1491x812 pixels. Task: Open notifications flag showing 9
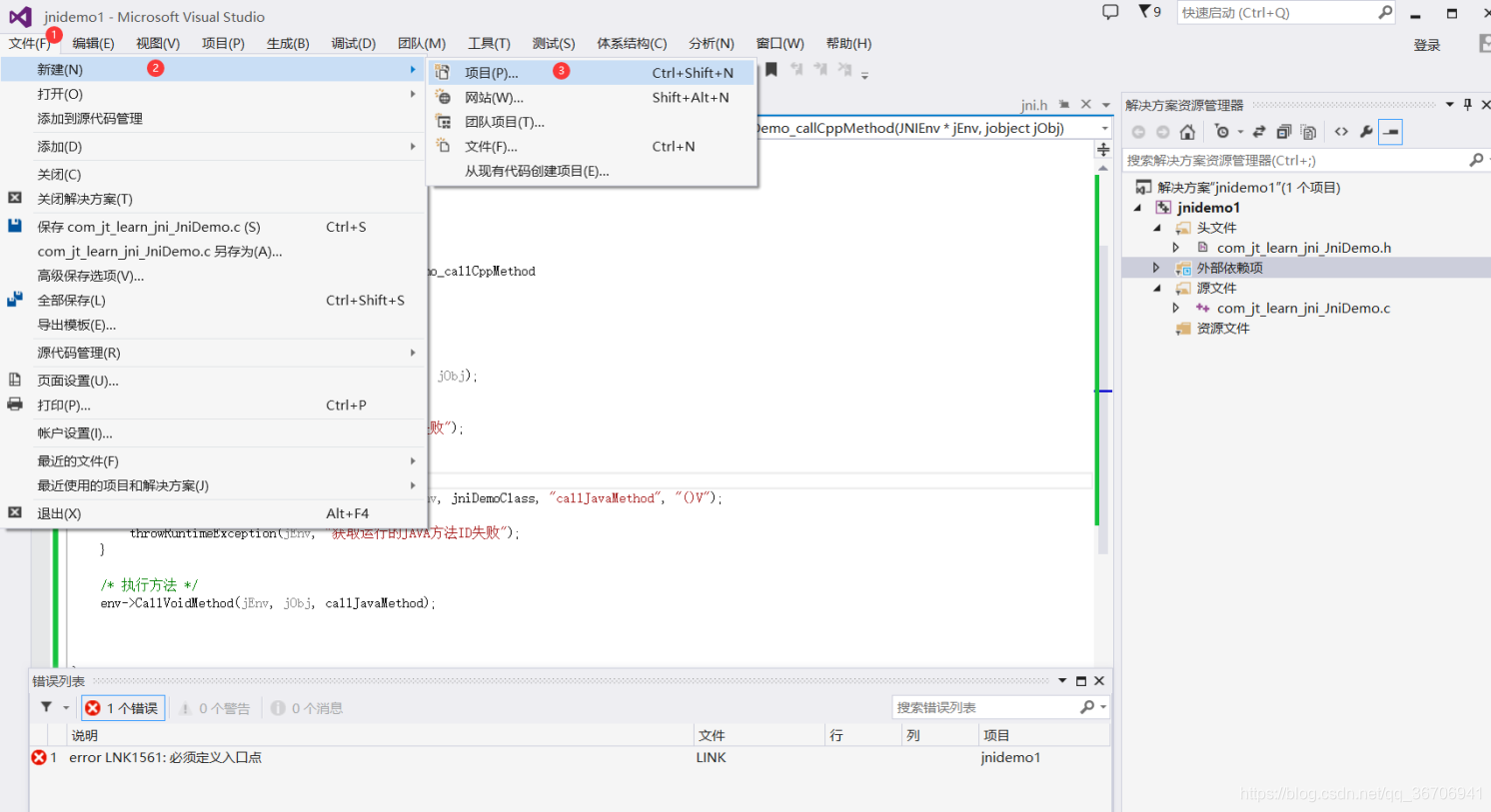(1150, 12)
